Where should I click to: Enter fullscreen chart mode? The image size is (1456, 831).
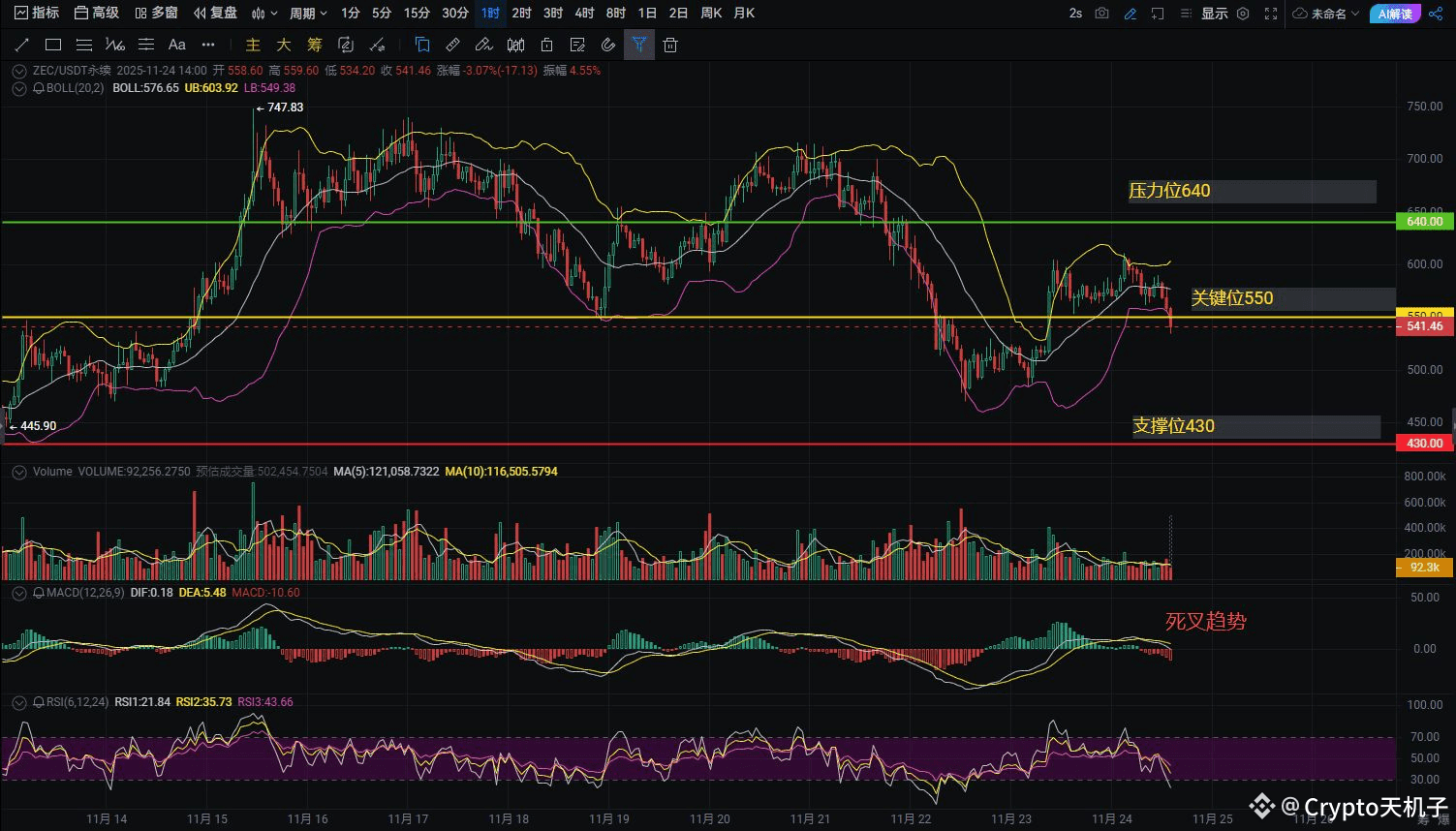1271,14
